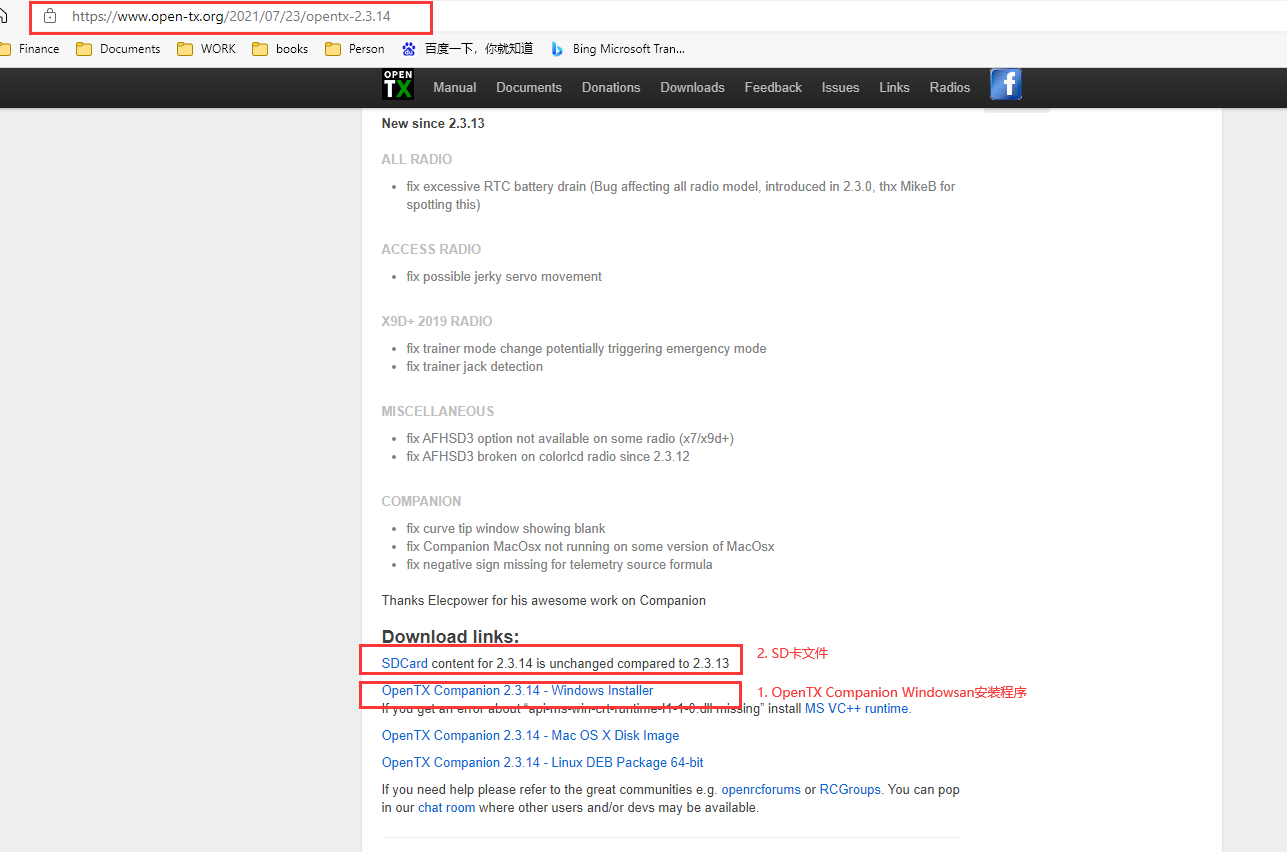Click 'Thanks Elecpower for his awesome work' text
Screen dimensions: 1287x852
point(544,600)
